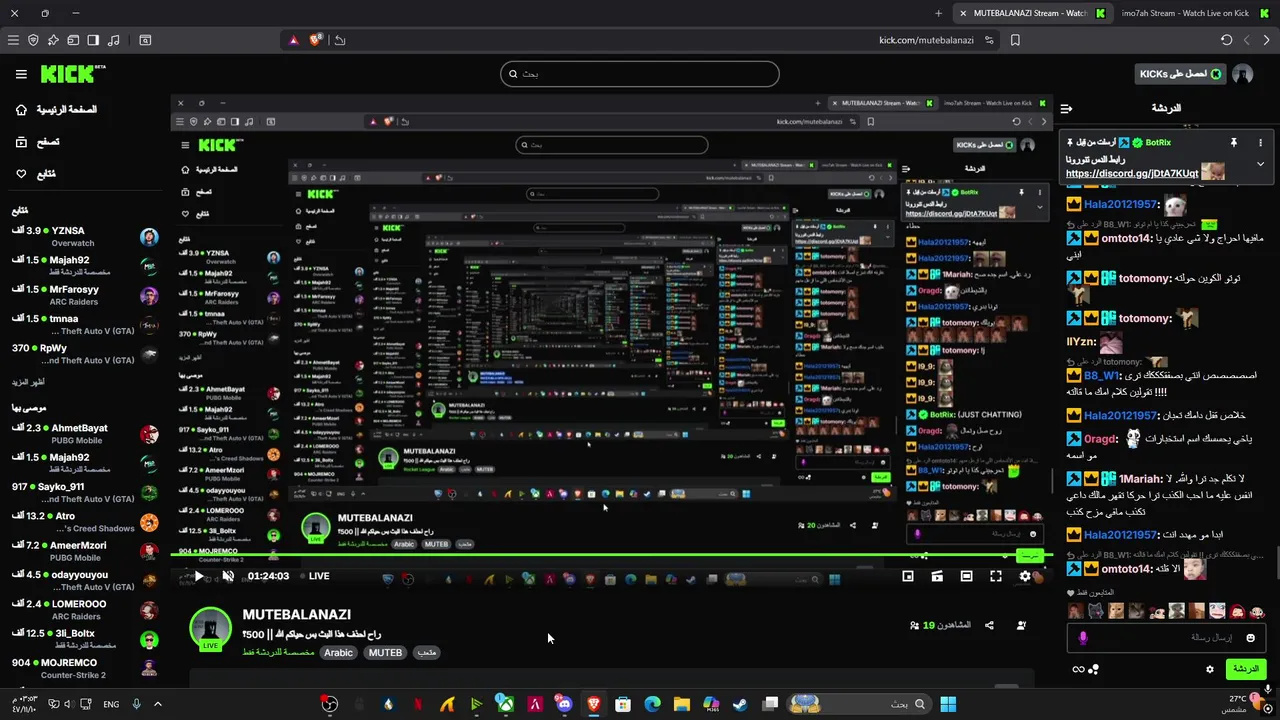
Task: Open the emoji picker in chat input
Action: [1250, 637]
